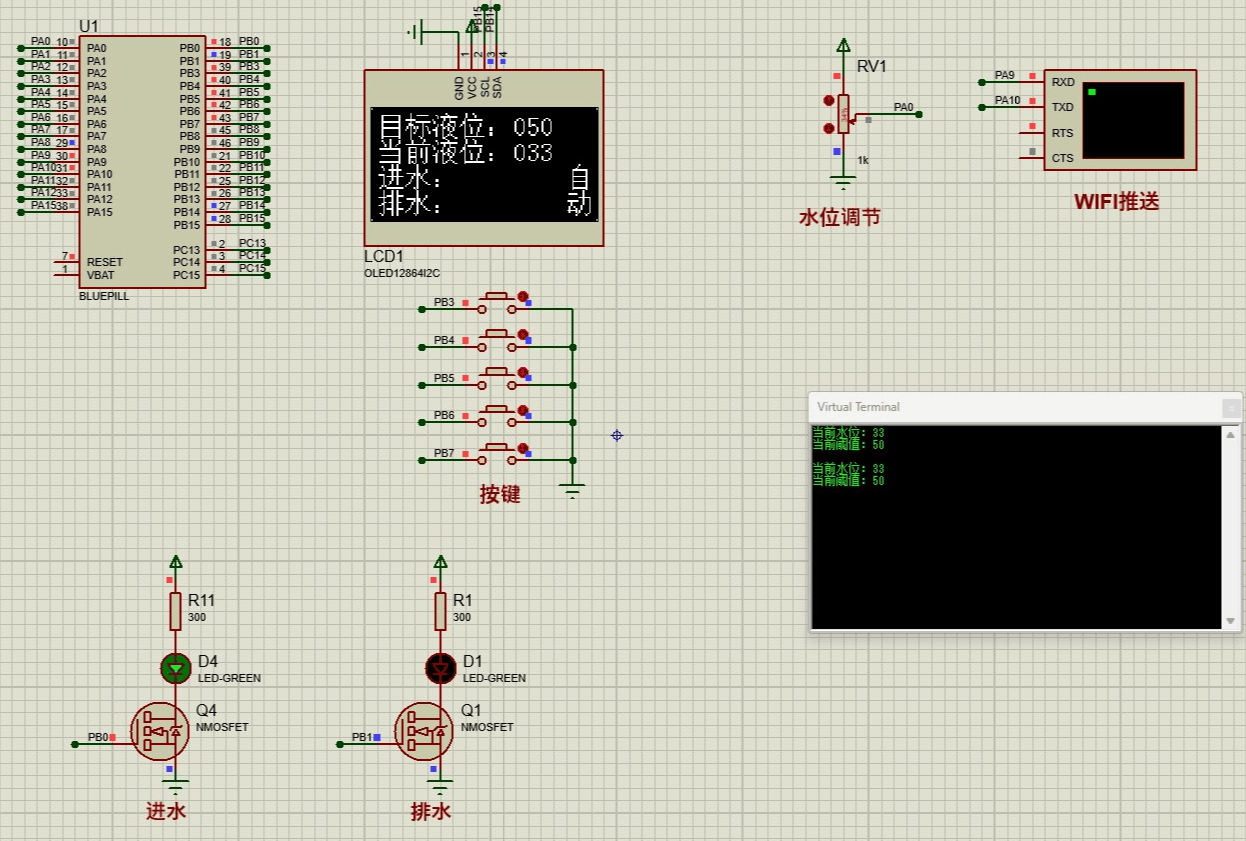Click the upper adjust dot on RV1 potentiometer
This screenshot has height=841, width=1246.
pyautogui.click(x=828, y=100)
